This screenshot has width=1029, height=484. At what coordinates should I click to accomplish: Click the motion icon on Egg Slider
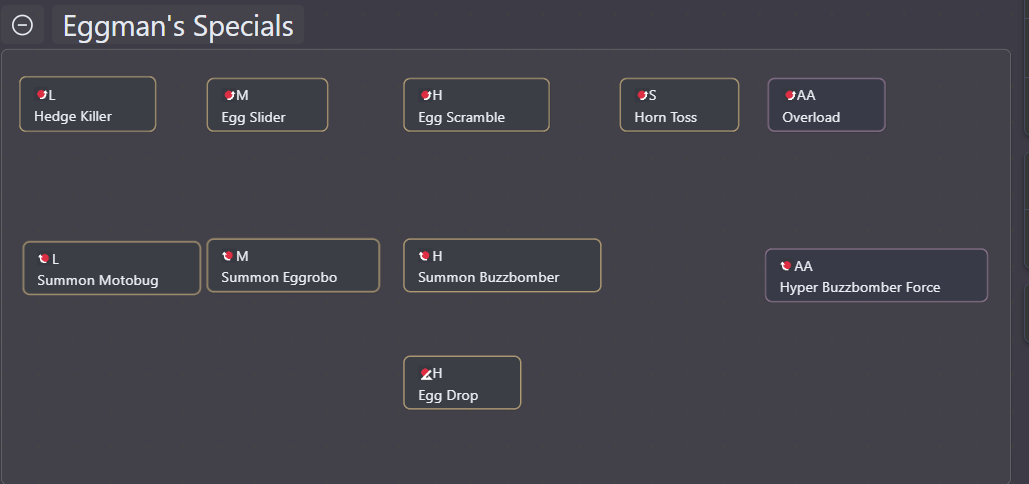click(229, 96)
